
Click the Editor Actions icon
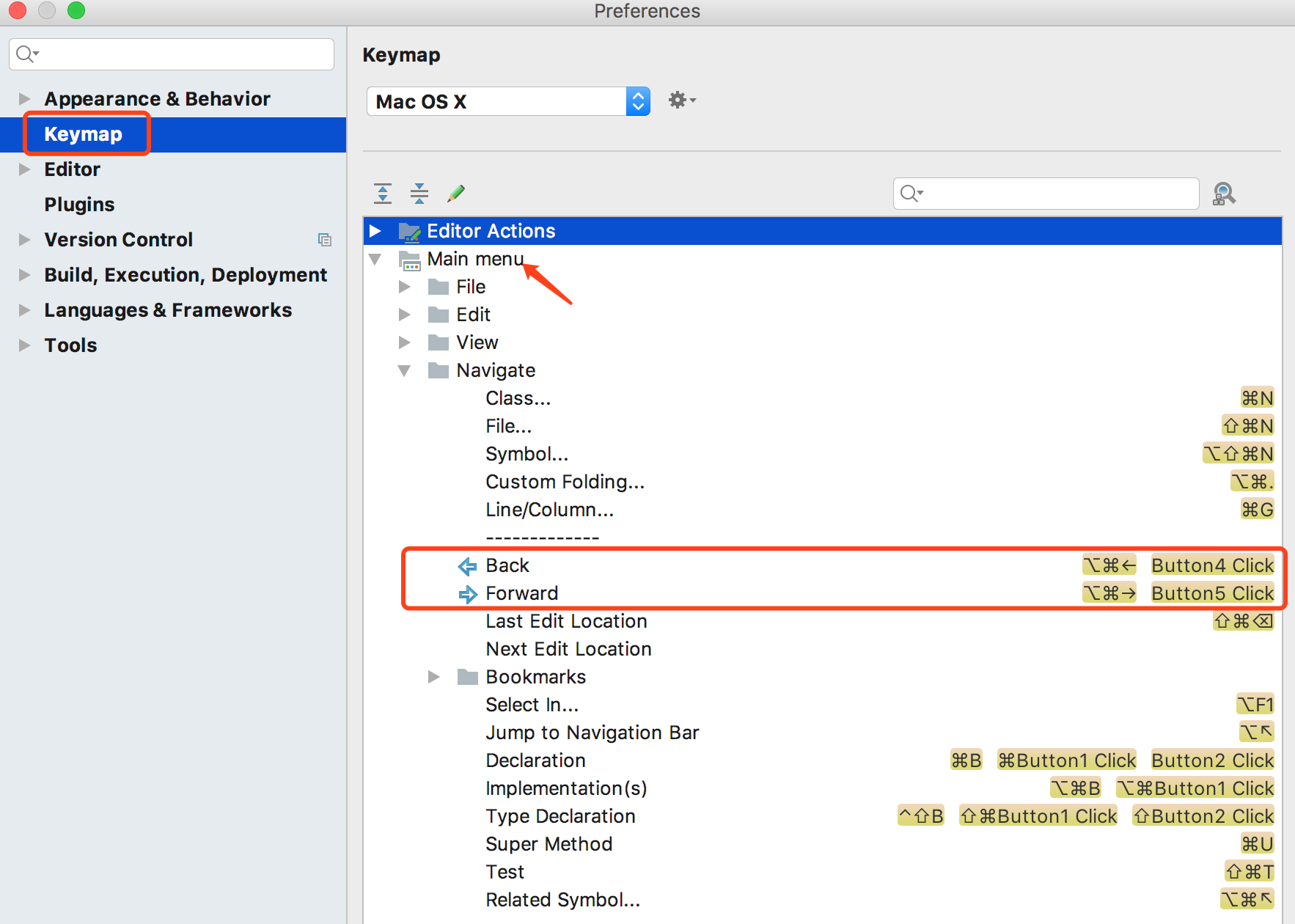(409, 230)
